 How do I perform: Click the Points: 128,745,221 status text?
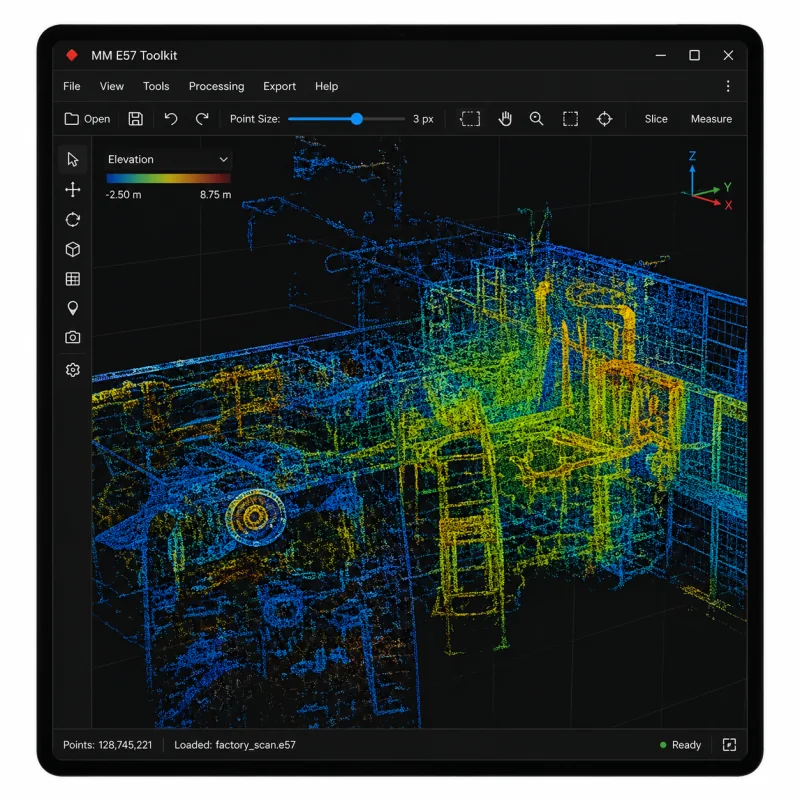107,745
